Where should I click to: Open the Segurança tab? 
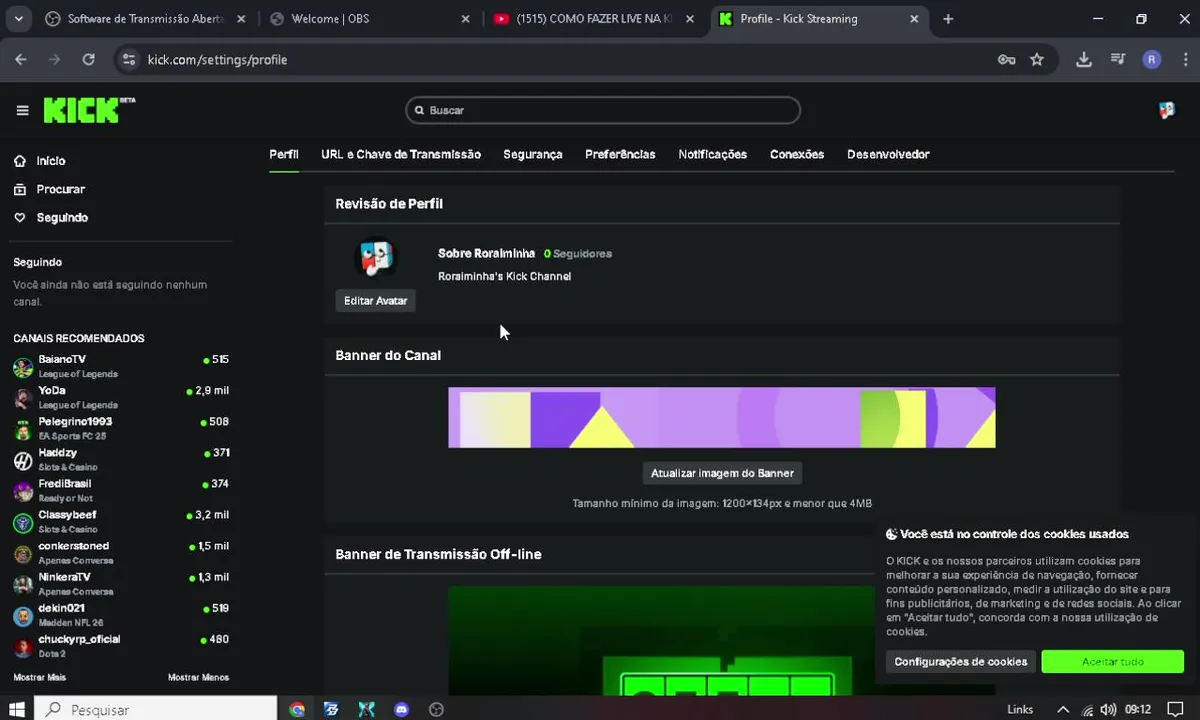pos(533,154)
